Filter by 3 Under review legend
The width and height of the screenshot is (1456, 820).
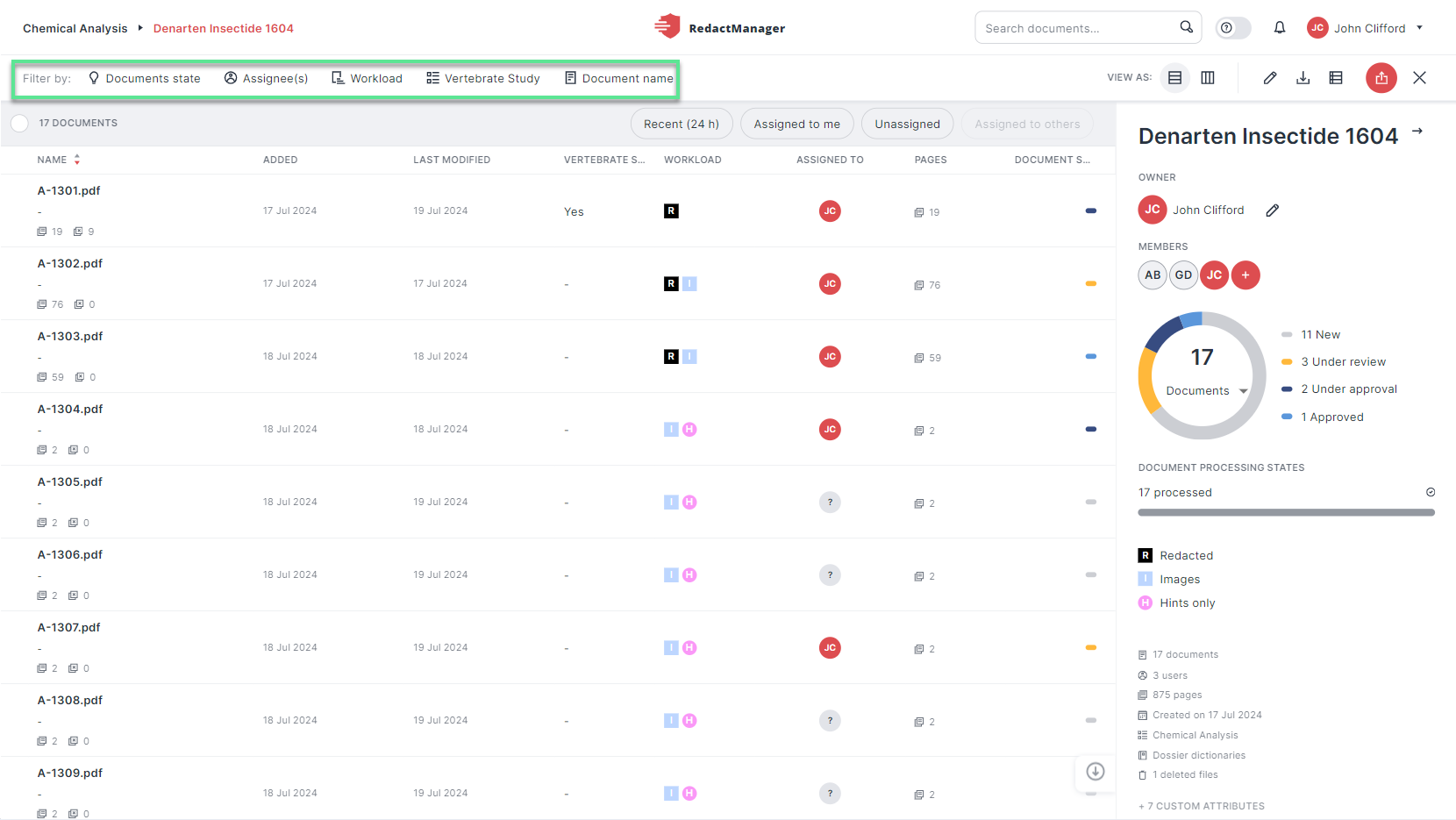pos(1334,361)
